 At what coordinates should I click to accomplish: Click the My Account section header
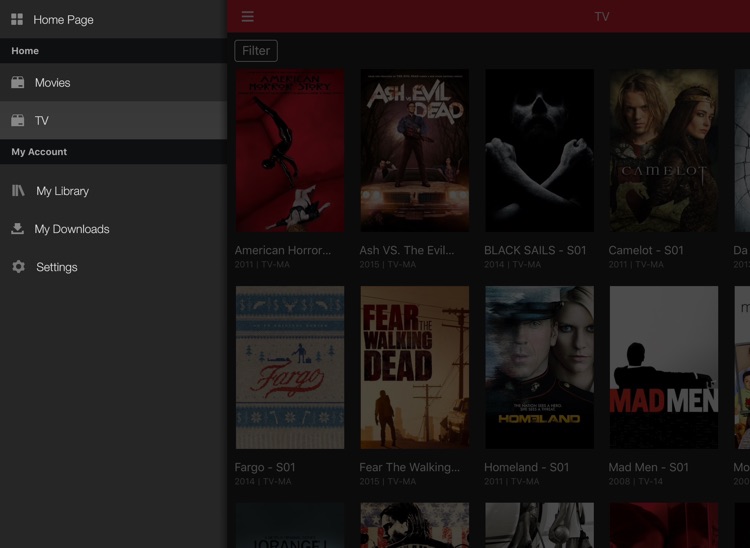pyautogui.click(x=113, y=152)
